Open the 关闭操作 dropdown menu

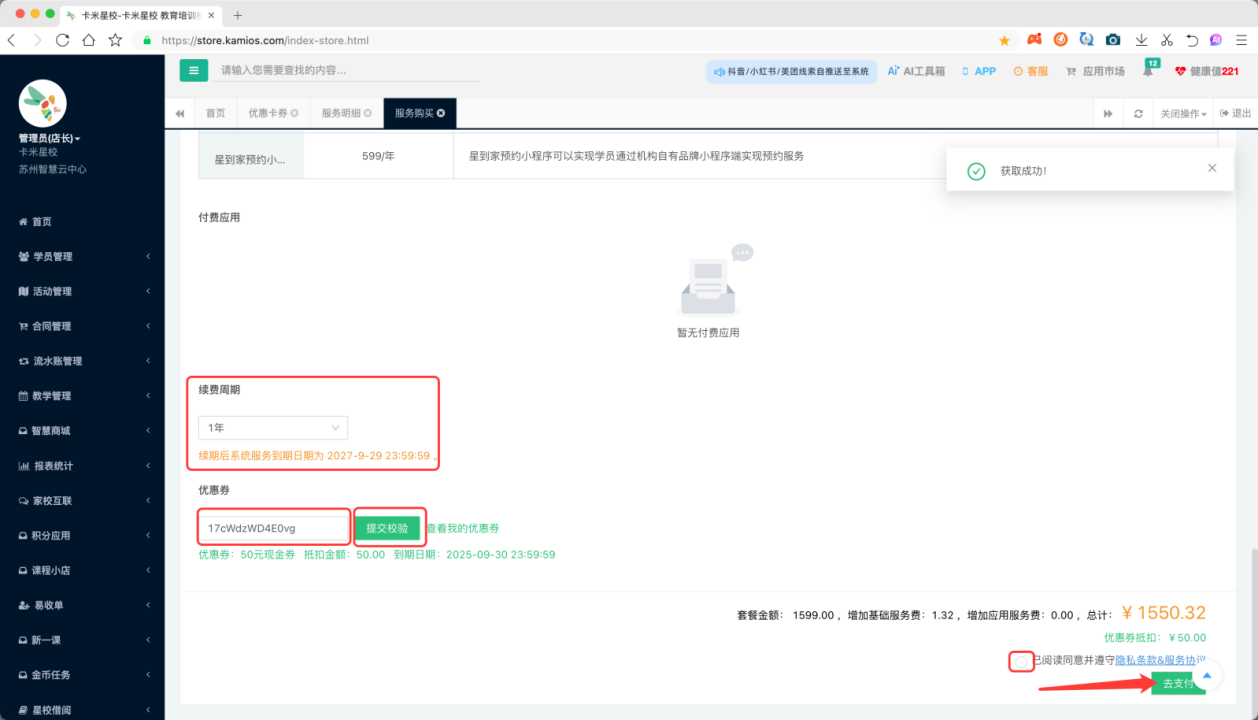pyautogui.click(x=1182, y=114)
